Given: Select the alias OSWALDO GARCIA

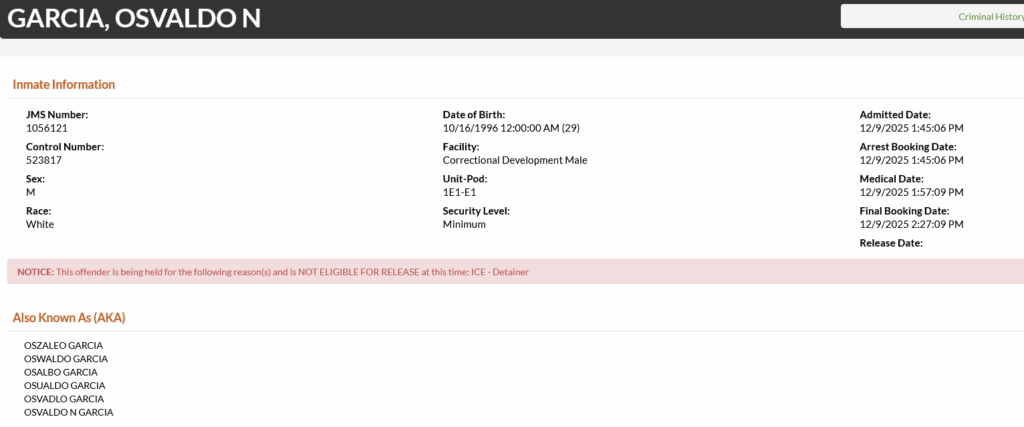Looking at the screenshot, I should pyautogui.click(x=66, y=359).
